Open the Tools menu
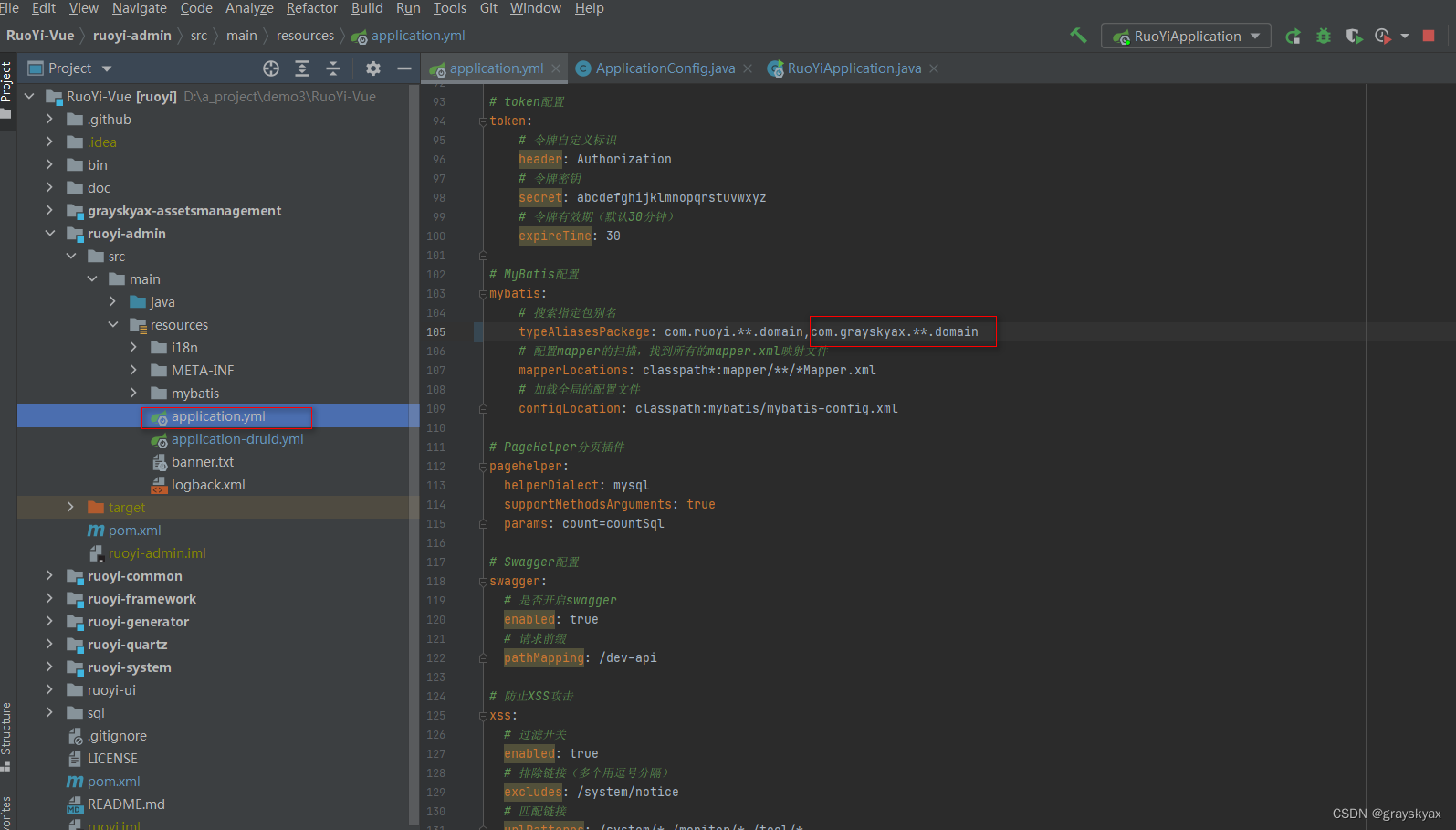Image resolution: width=1456 pixels, height=830 pixels. pyautogui.click(x=449, y=8)
